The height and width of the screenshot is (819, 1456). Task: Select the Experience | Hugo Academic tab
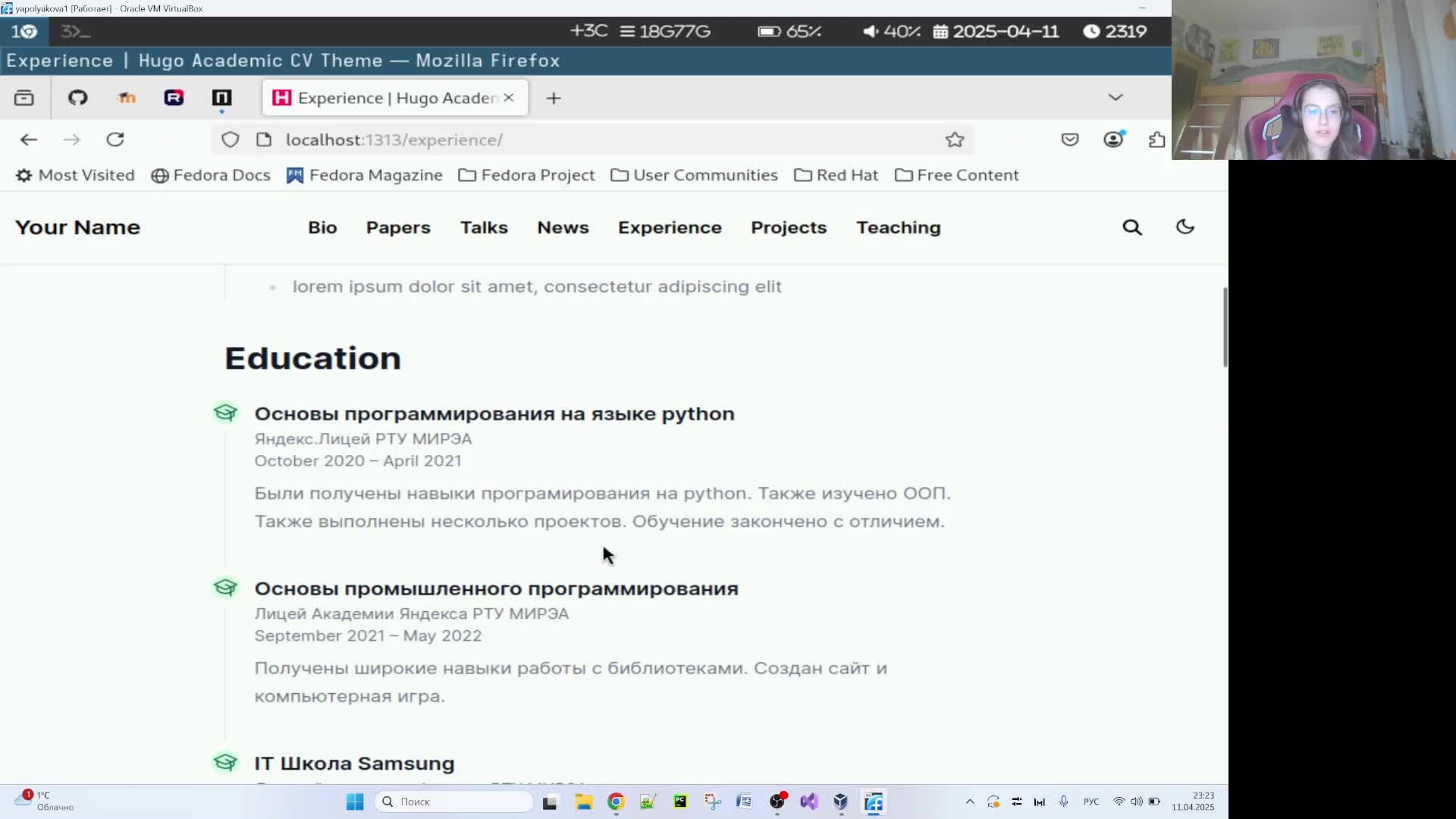[x=394, y=98]
